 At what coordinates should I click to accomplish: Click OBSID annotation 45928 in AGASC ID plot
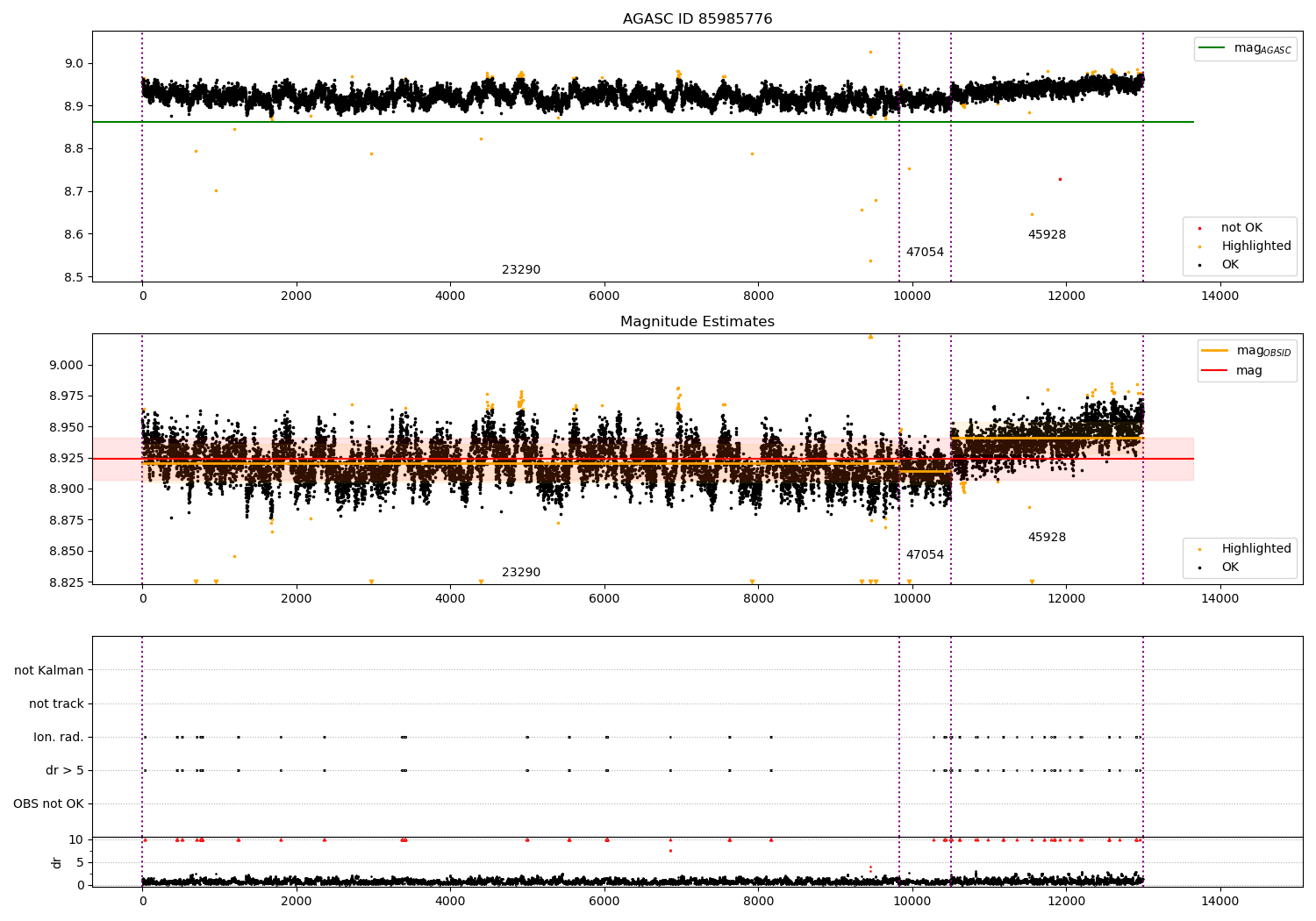(x=1047, y=235)
